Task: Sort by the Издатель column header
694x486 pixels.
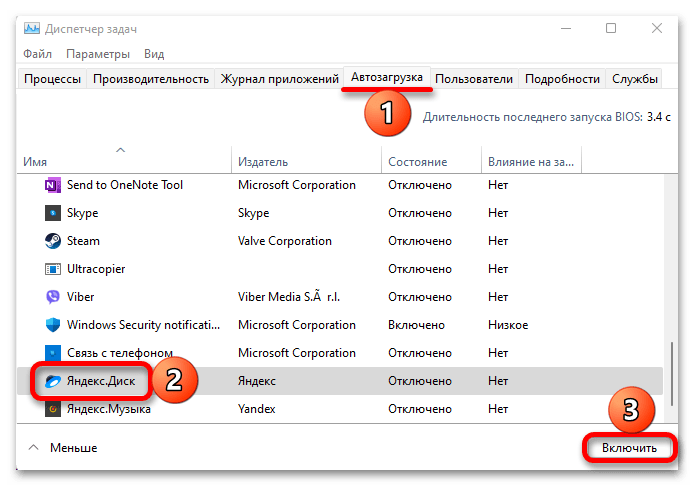Action: (306, 162)
